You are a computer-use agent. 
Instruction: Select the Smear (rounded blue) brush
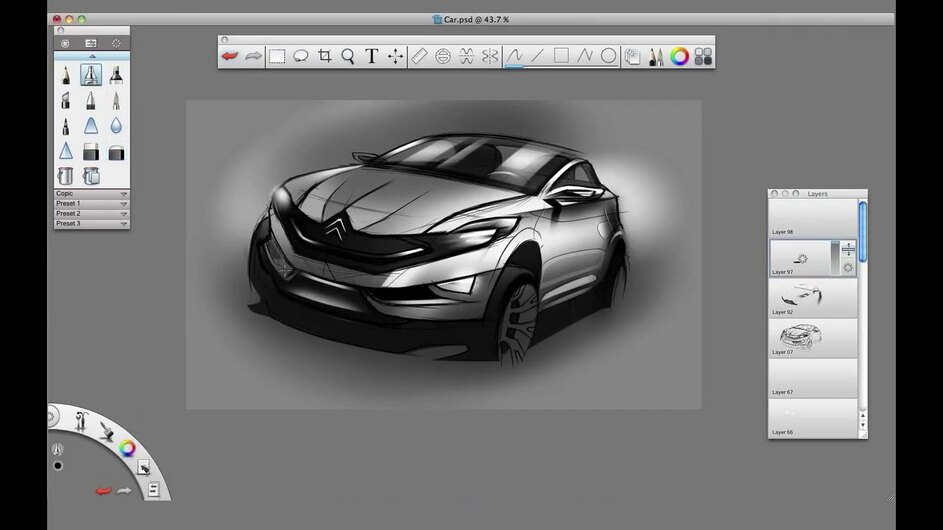(x=91, y=126)
